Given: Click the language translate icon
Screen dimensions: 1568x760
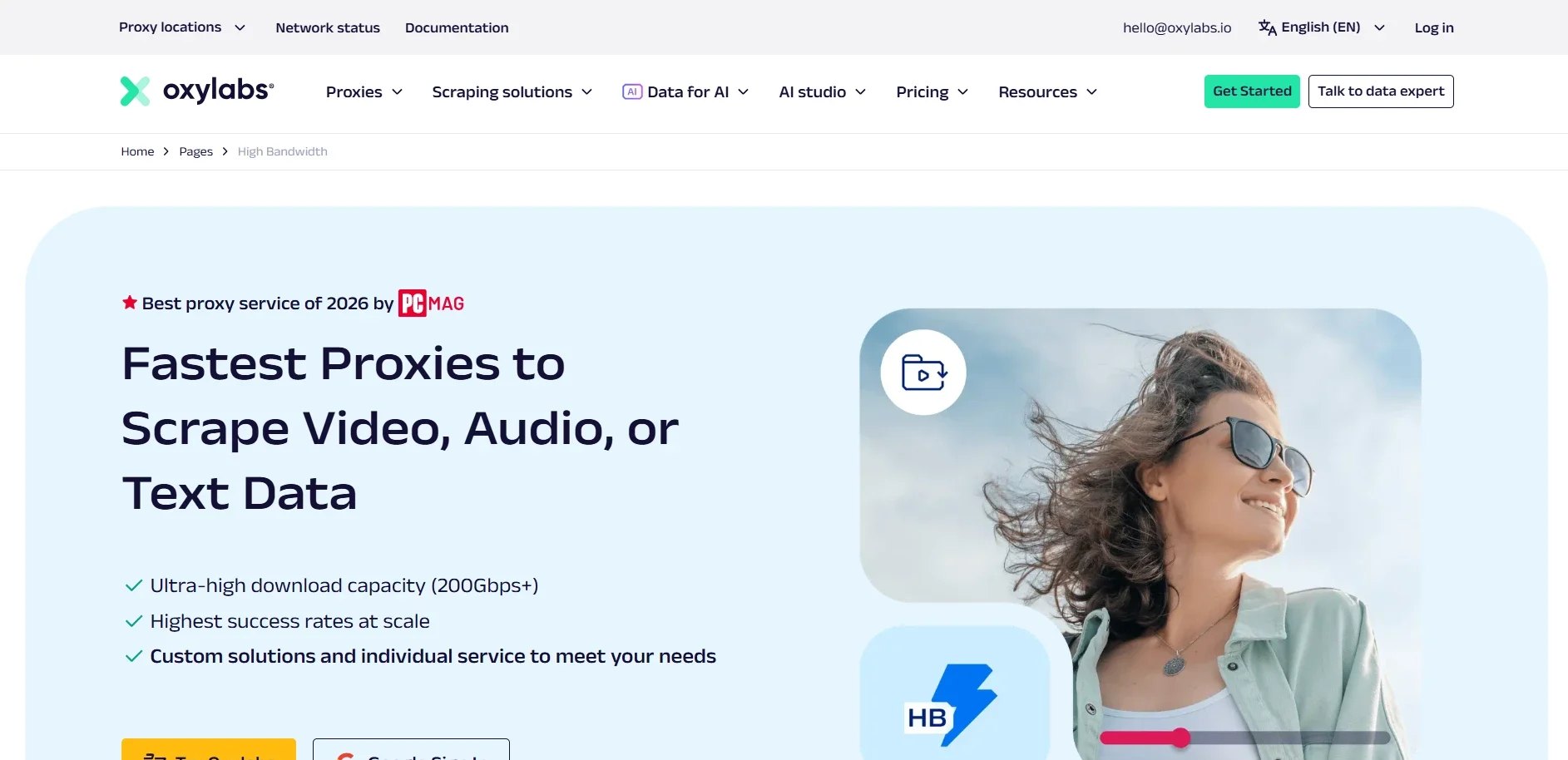Looking at the screenshot, I should point(1267,27).
